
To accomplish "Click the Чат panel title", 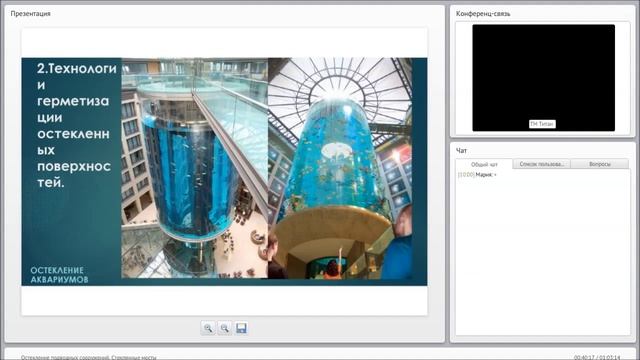I will (x=461, y=151).
